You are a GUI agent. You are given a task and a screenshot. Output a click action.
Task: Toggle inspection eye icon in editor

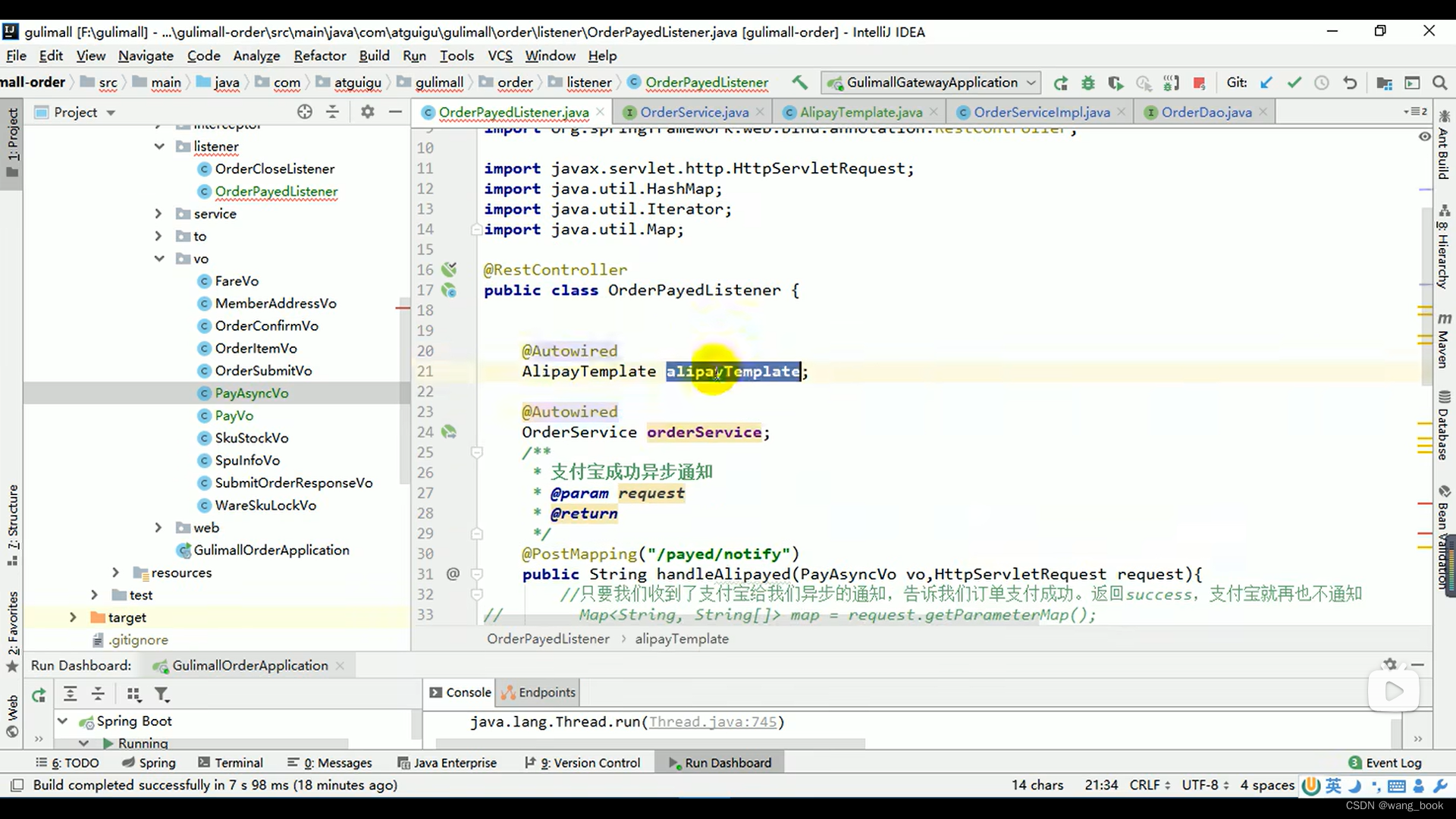point(1424,136)
